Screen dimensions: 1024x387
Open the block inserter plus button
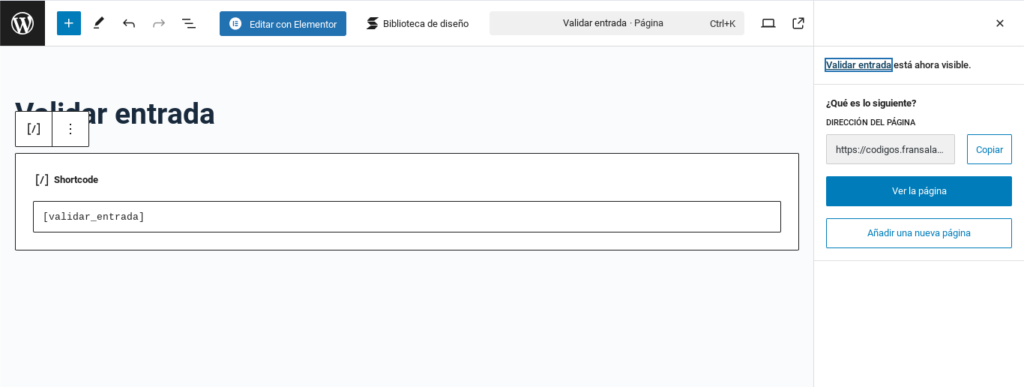coord(69,23)
